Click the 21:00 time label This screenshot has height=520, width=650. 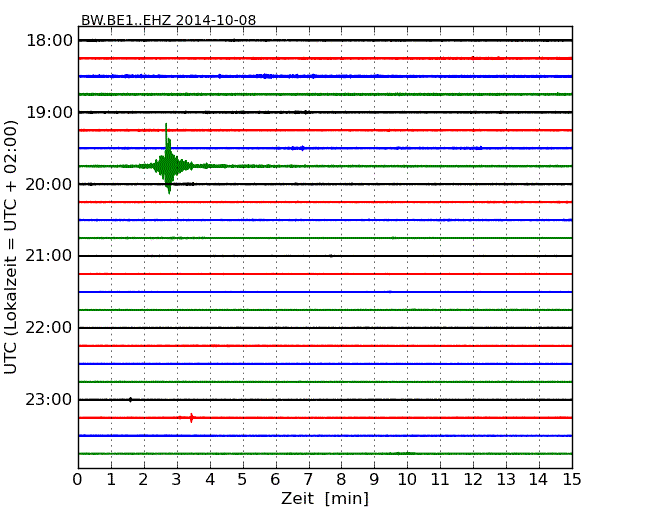pyautogui.click(x=49, y=256)
